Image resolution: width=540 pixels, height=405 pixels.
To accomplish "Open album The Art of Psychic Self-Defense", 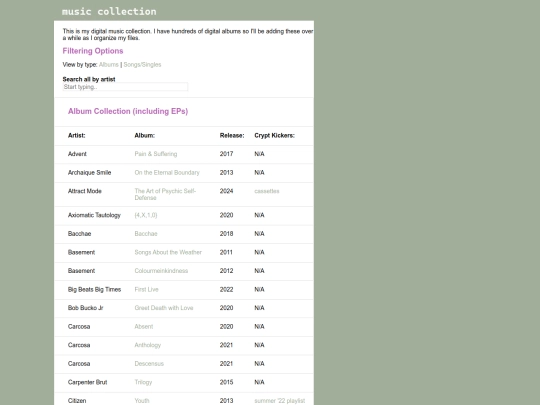I will coord(165,194).
